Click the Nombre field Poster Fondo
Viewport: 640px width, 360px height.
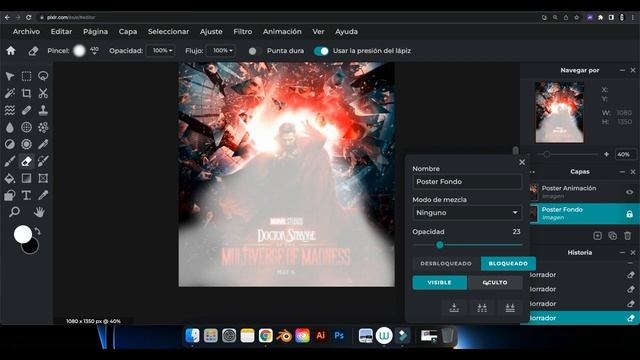(467, 182)
